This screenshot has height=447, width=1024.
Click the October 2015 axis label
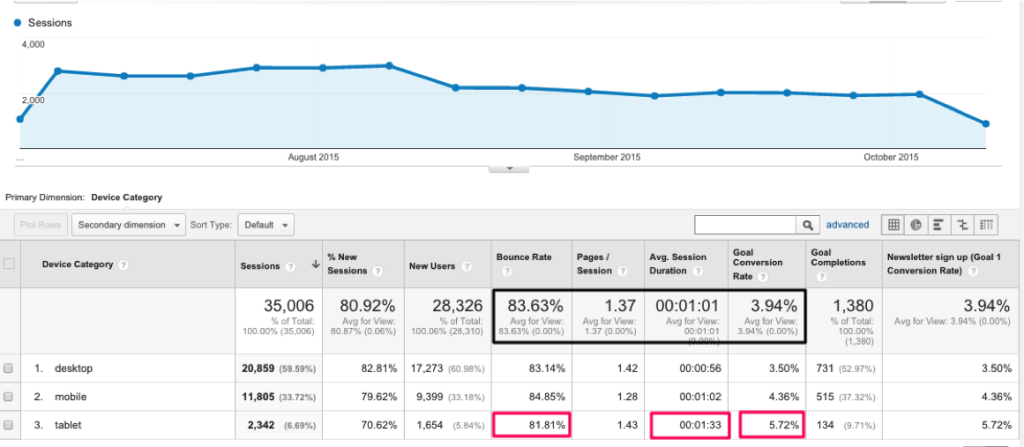click(891, 157)
